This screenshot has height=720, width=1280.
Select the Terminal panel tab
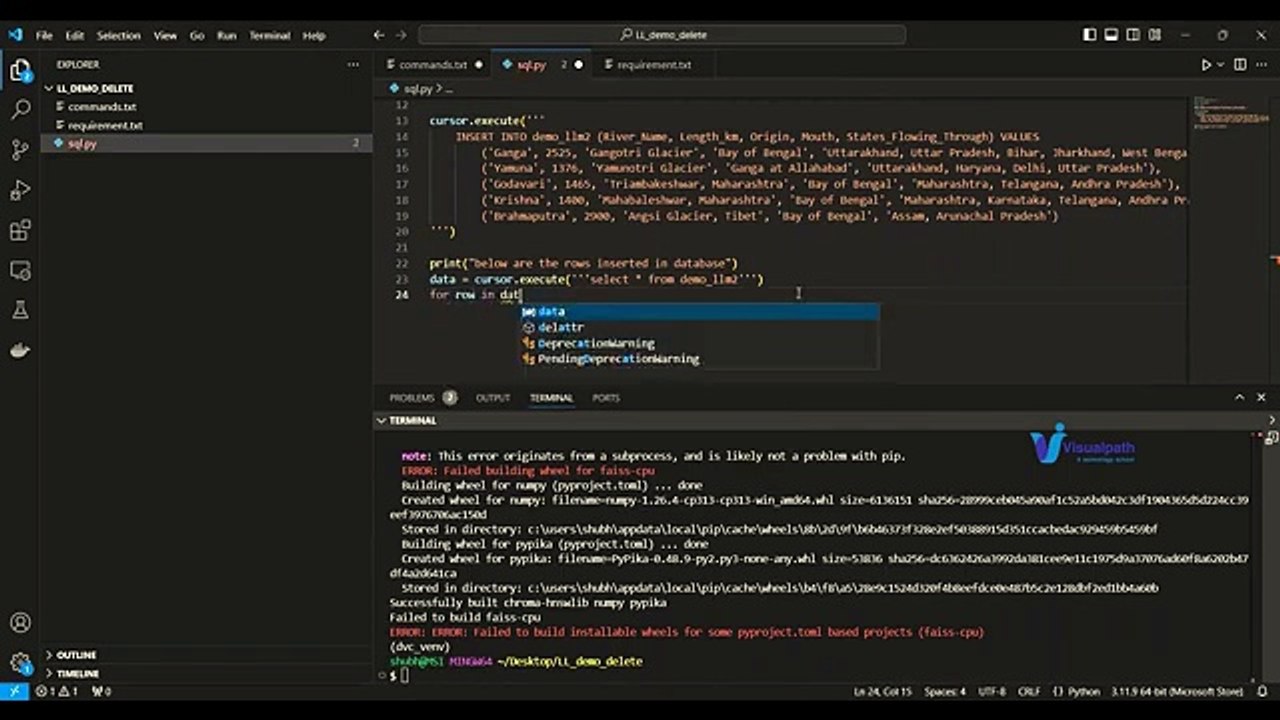(x=551, y=398)
